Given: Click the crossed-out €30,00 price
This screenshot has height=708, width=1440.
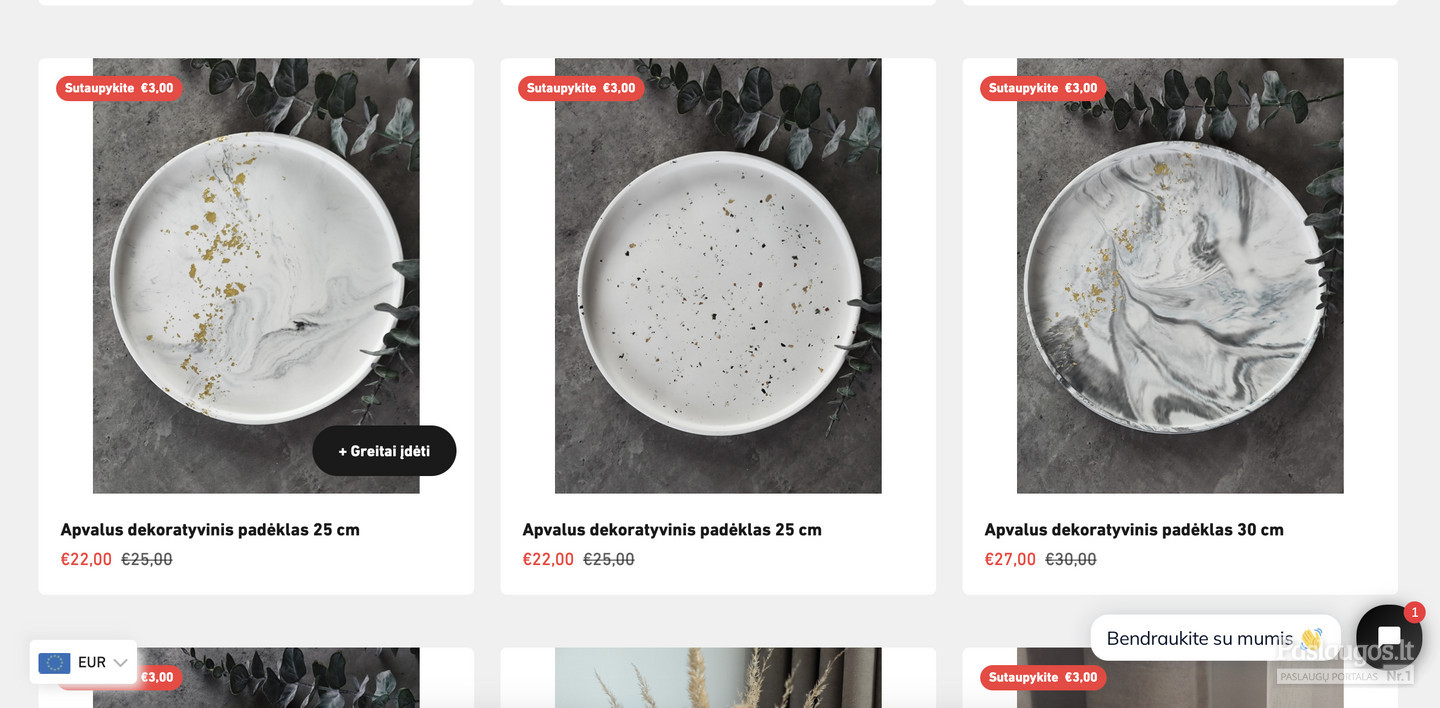Looking at the screenshot, I should [1071, 559].
